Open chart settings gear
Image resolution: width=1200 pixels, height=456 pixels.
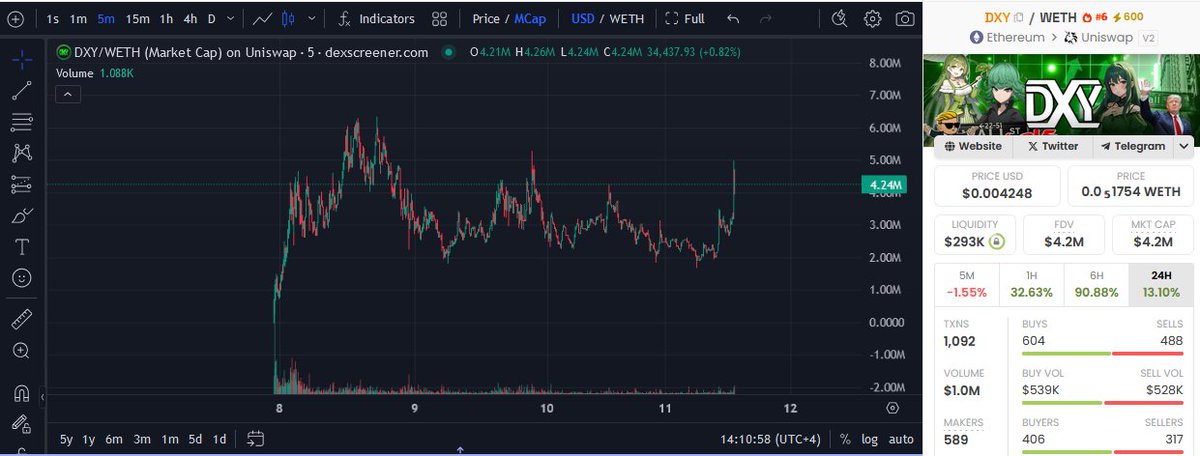(872, 18)
